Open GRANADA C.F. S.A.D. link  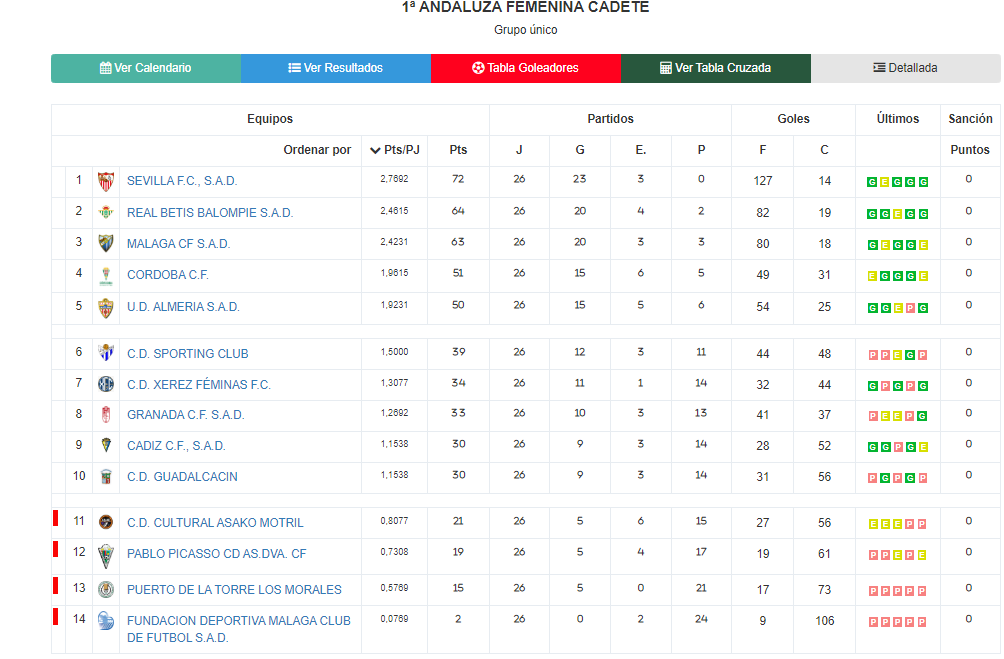(186, 415)
